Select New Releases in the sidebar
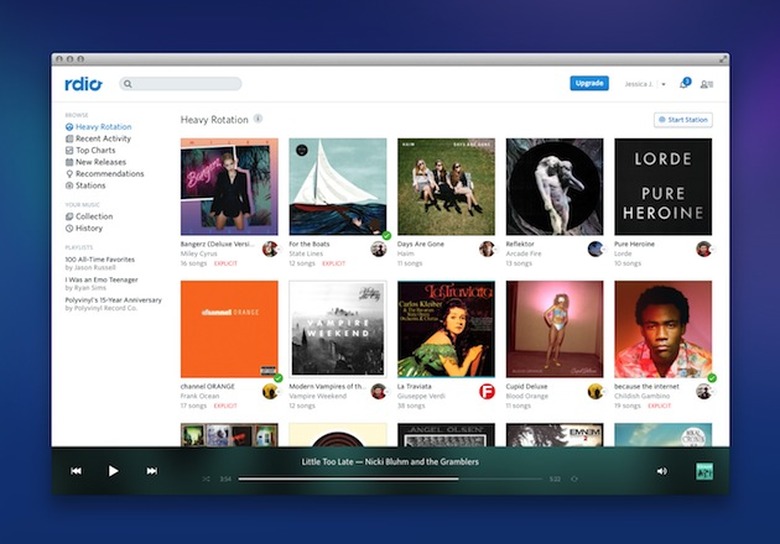This screenshot has height=544, width=780. (100, 162)
